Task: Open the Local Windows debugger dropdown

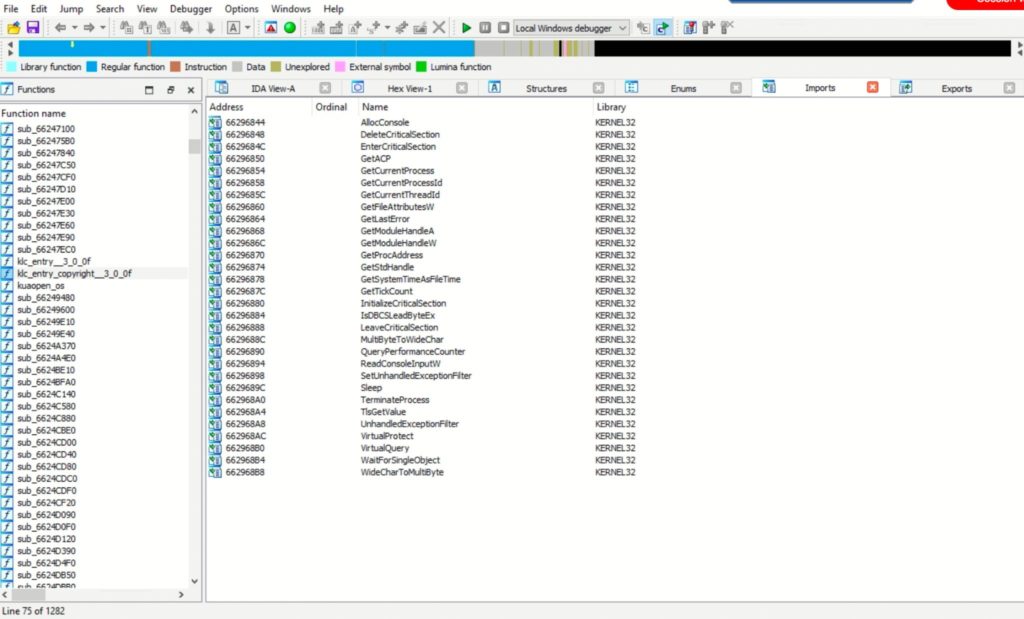Action: [623, 27]
